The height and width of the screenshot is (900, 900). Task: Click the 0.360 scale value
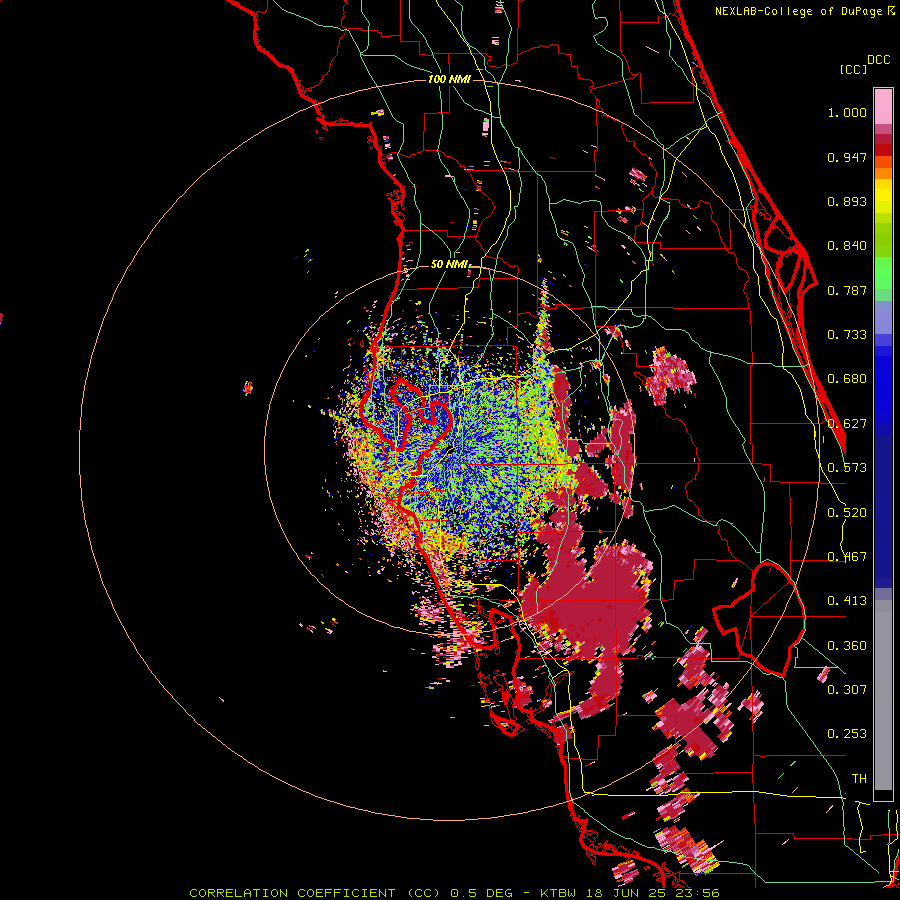click(847, 646)
